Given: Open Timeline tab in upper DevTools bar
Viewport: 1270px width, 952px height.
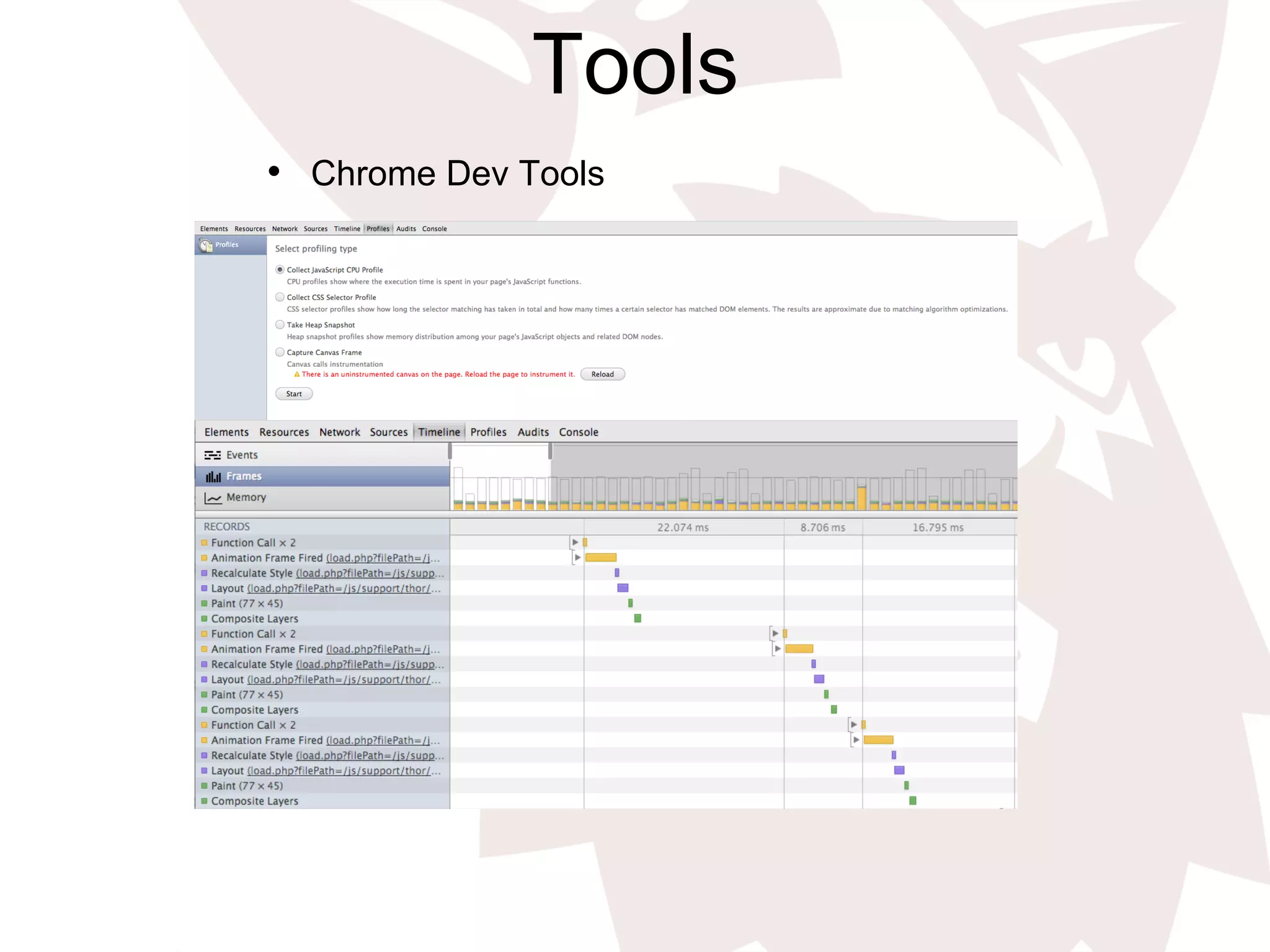Looking at the screenshot, I should [x=347, y=229].
